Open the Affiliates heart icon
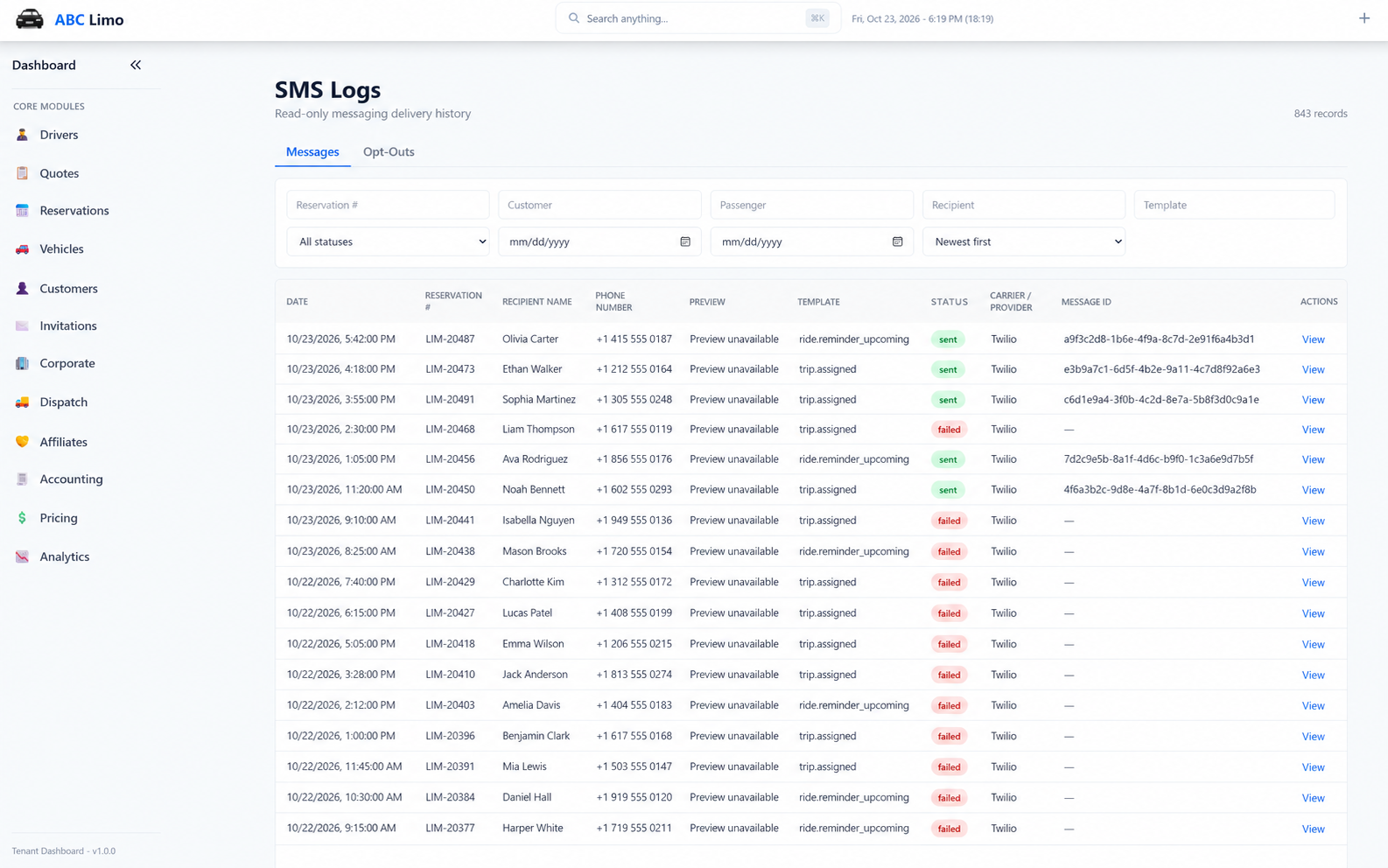 pos(22,442)
